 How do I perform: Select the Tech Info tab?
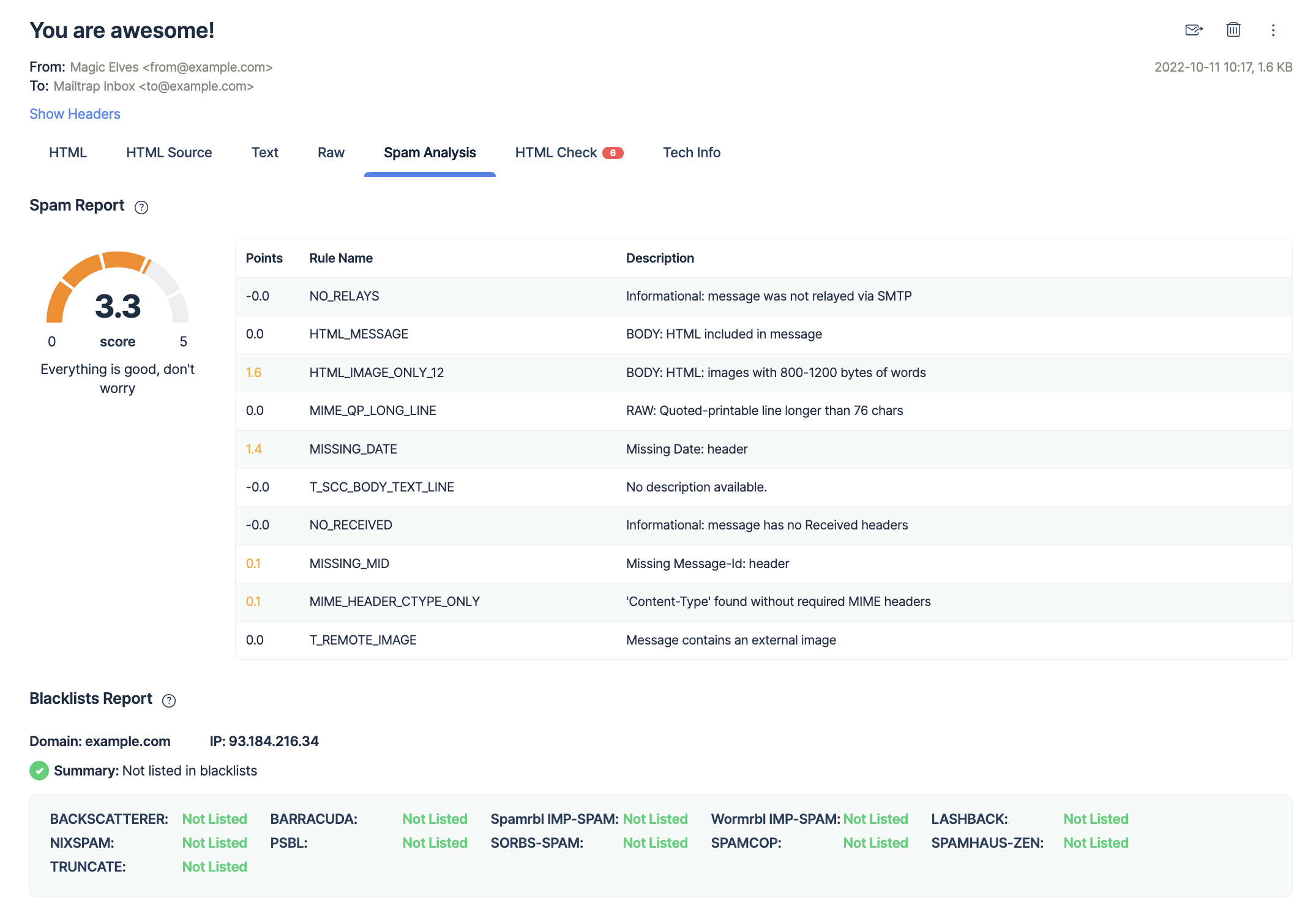click(692, 152)
